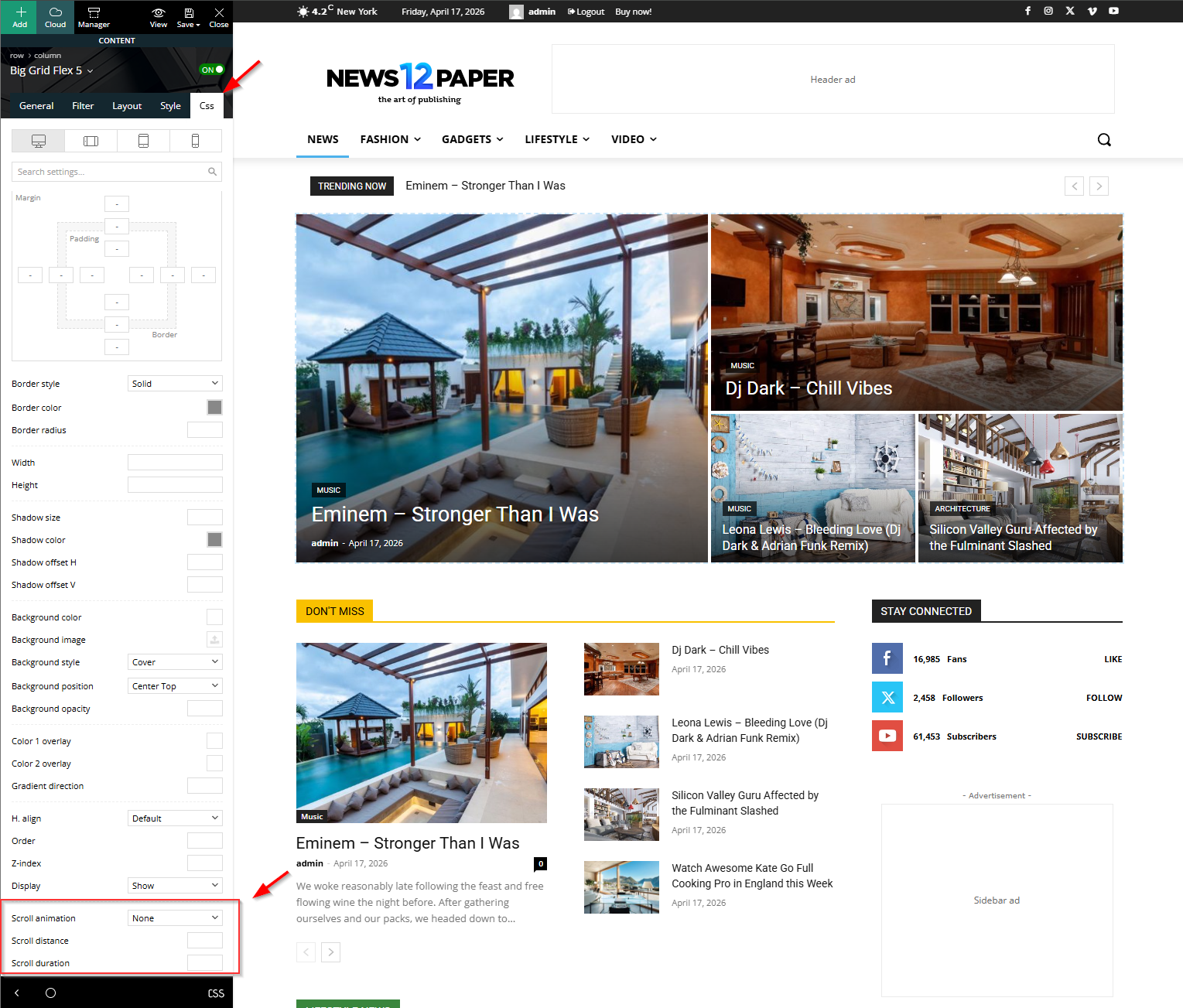1183x1008 pixels.
Task: Toggle the Big Grid Flex 5 ON switch
Action: (x=212, y=70)
